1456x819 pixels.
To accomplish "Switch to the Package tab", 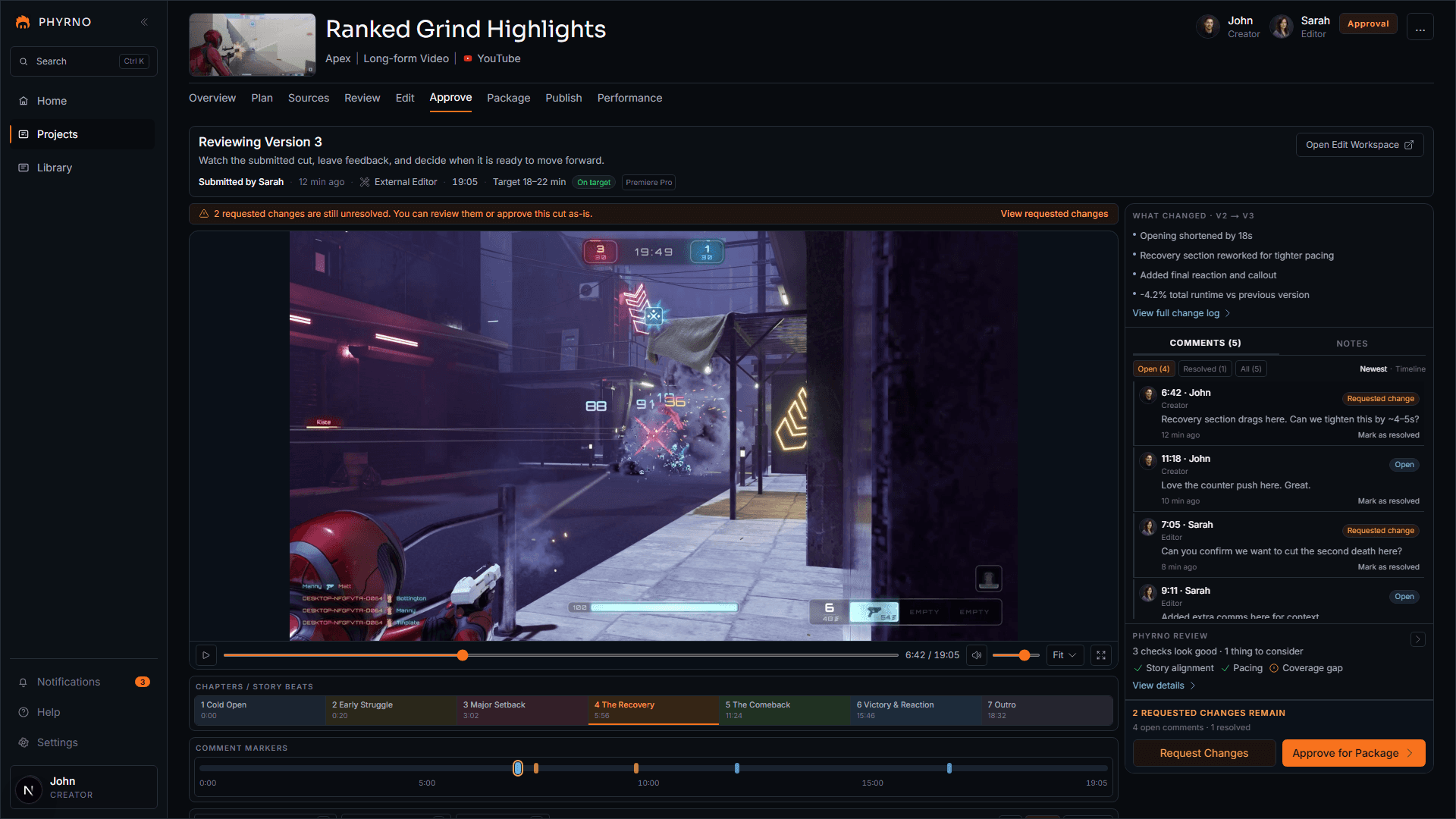I will click(509, 98).
